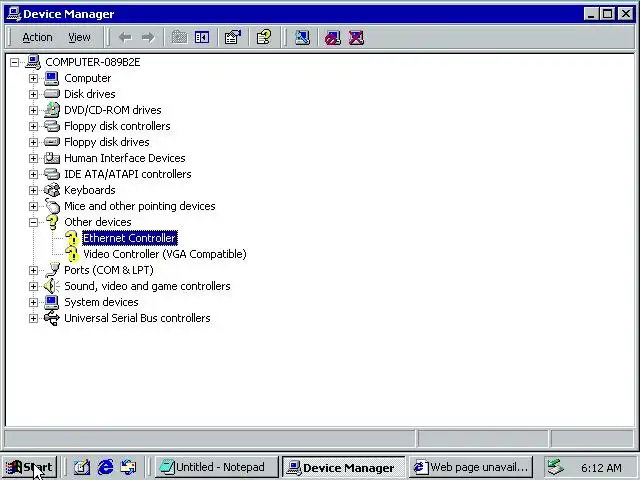This screenshot has width=640, height=480.
Task: Click the Disable device toolbar icon
Action: point(333,38)
